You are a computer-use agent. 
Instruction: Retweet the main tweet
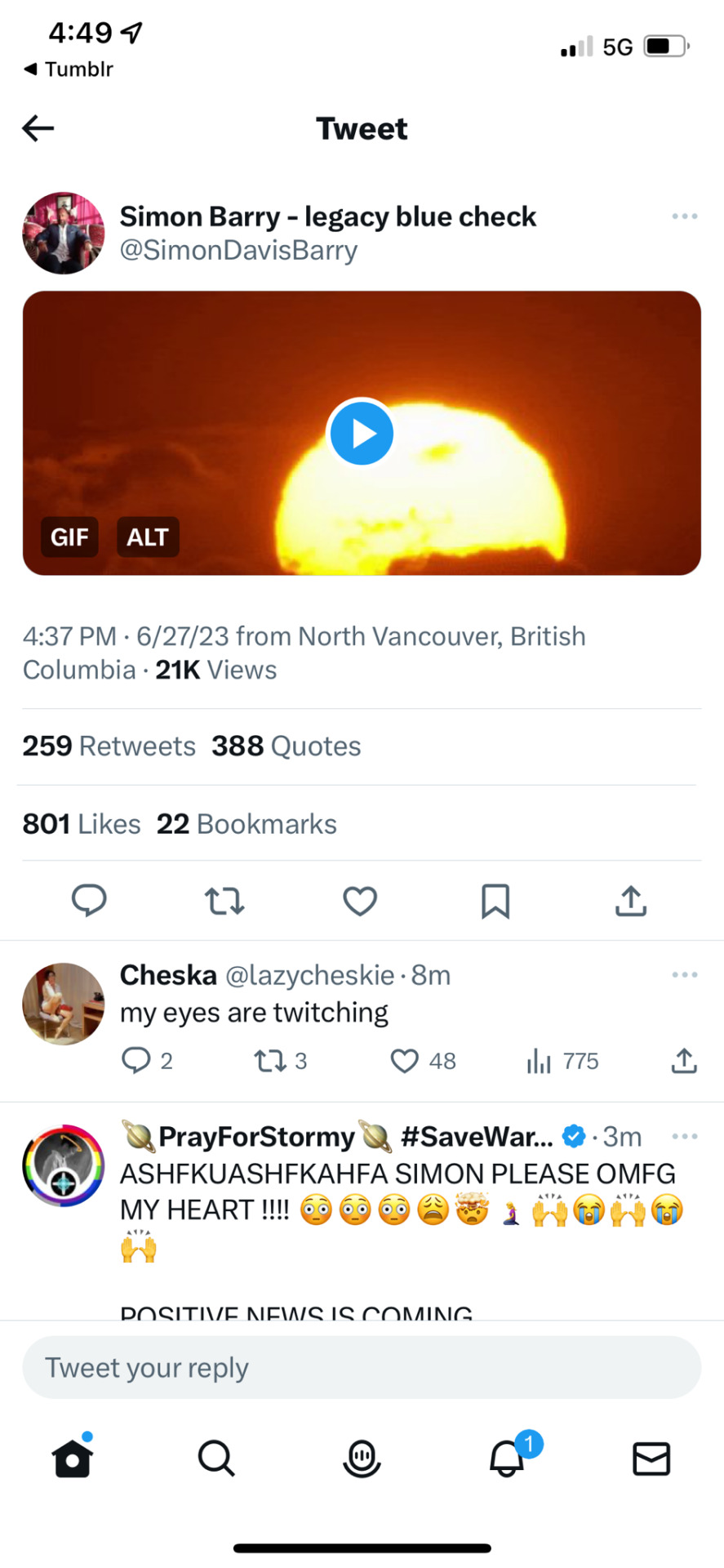pyautogui.click(x=224, y=901)
